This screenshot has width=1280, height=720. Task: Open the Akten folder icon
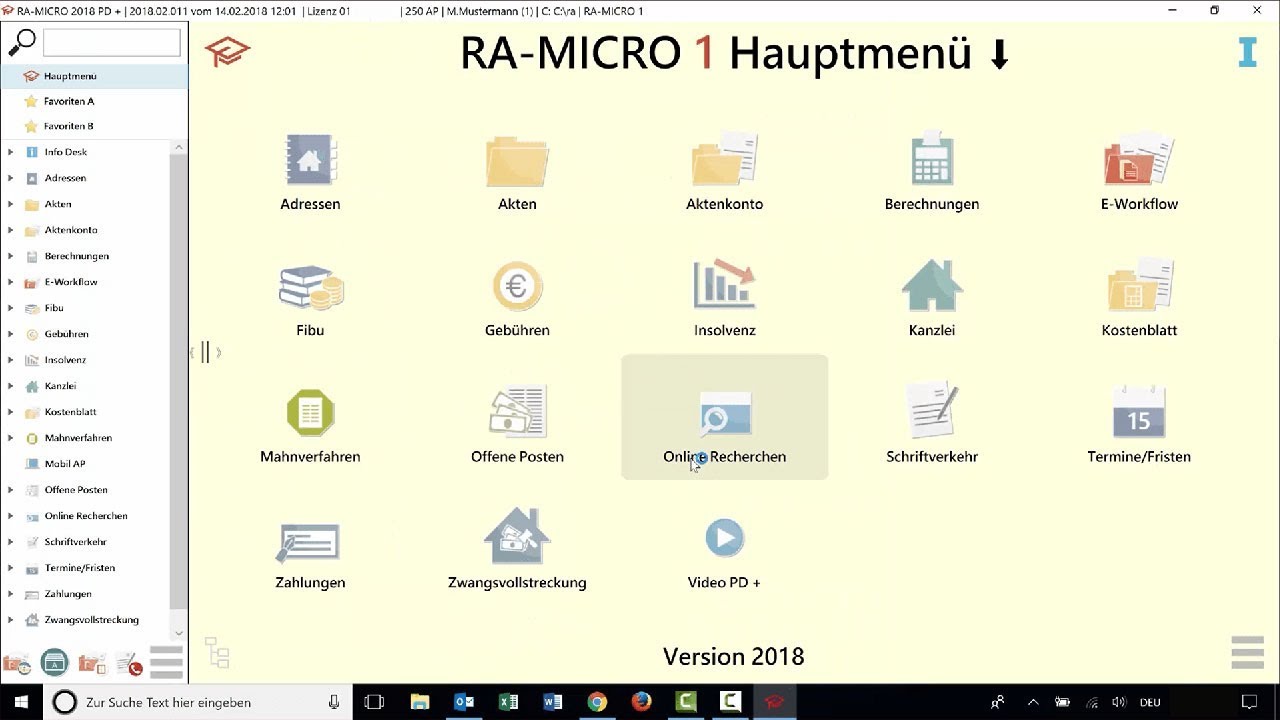pyautogui.click(x=517, y=160)
